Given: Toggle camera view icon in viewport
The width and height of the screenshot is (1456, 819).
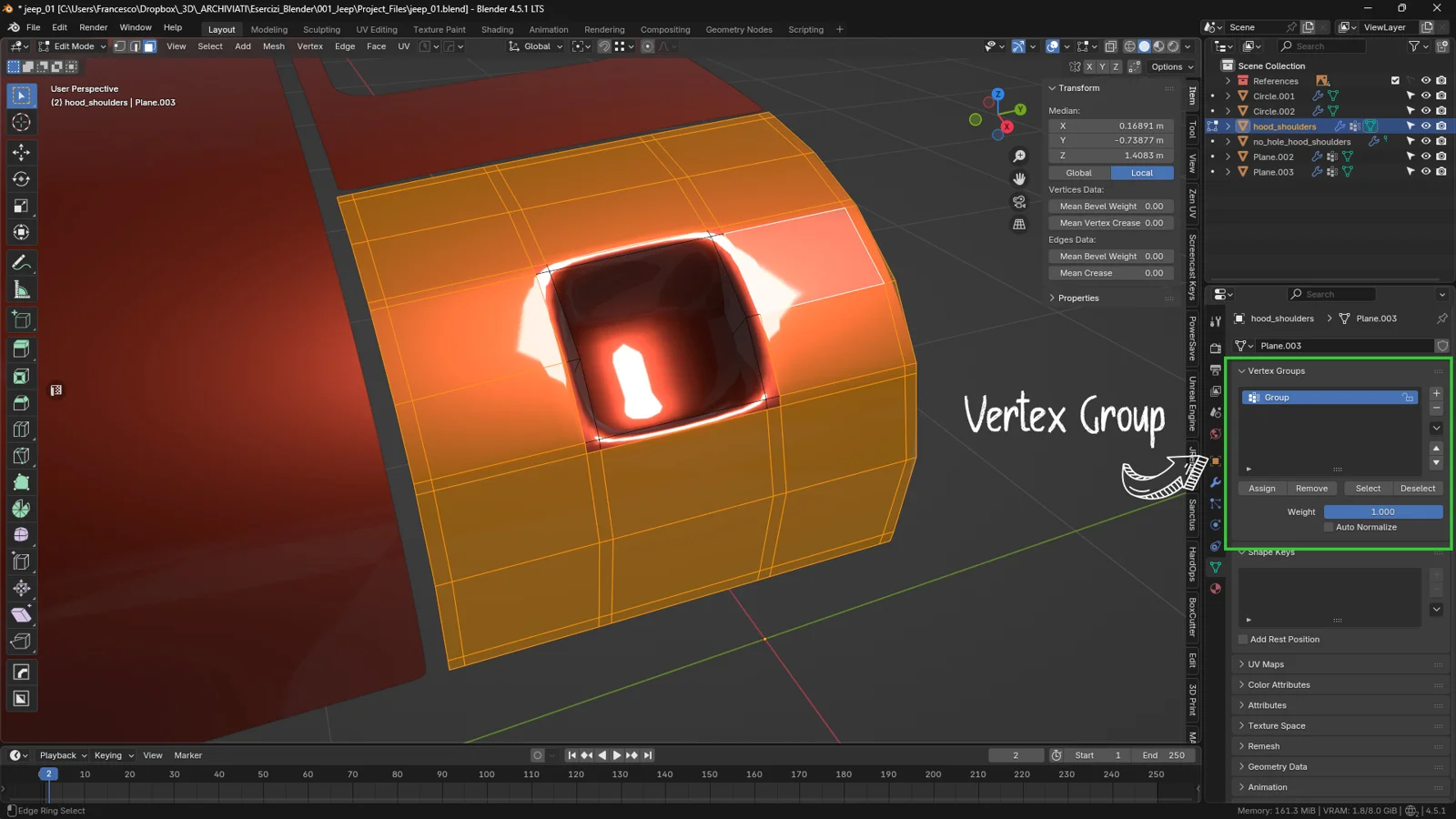Looking at the screenshot, I should point(1019,201).
